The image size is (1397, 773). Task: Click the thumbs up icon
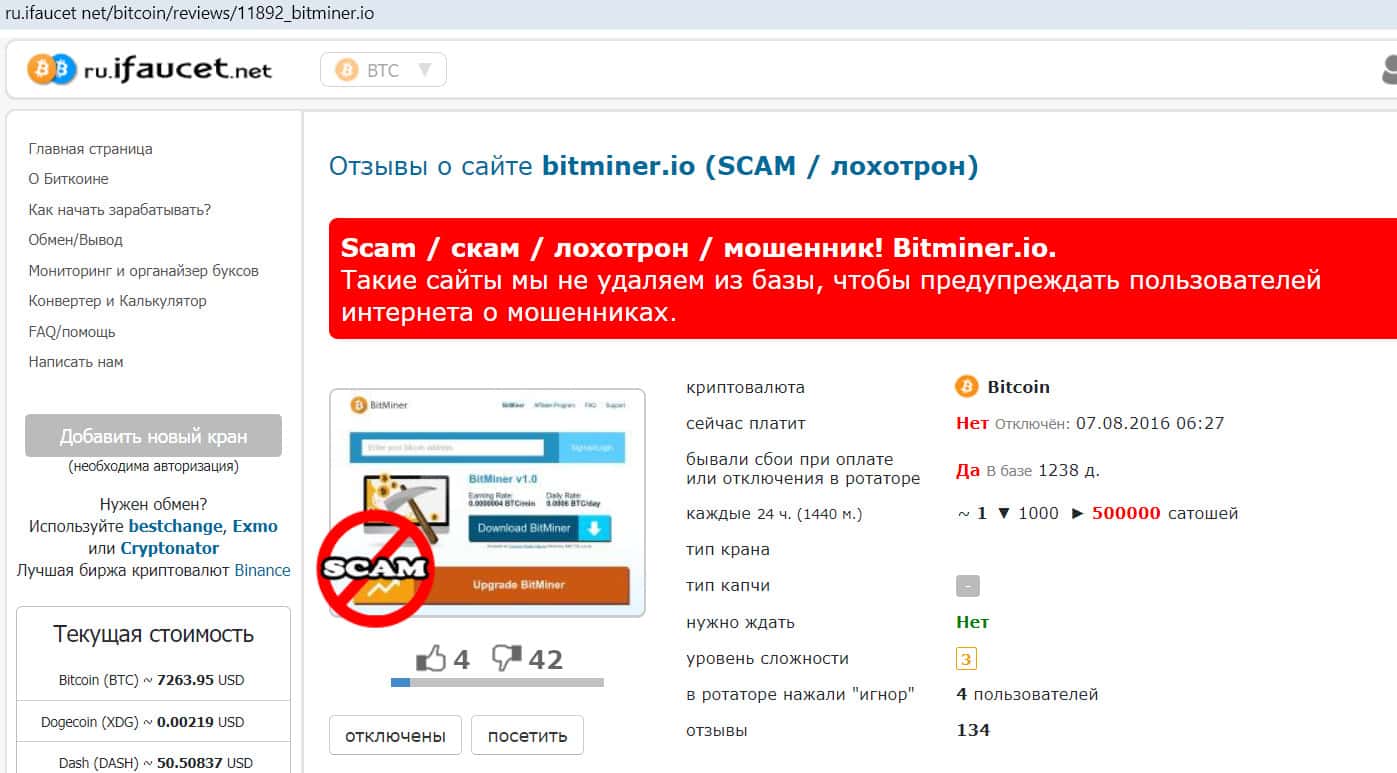point(431,658)
